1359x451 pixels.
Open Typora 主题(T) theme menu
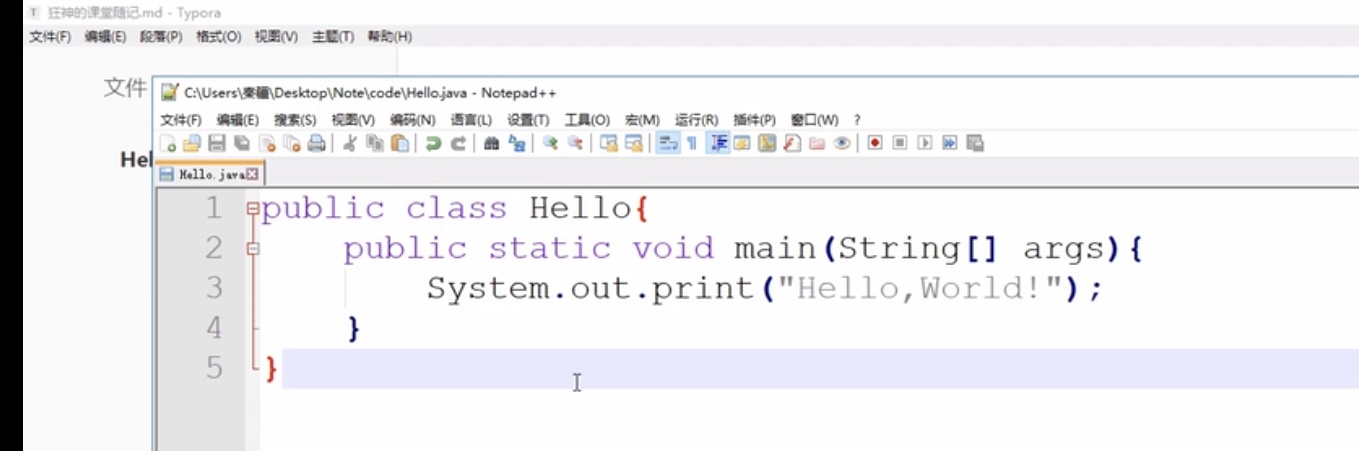pos(333,37)
